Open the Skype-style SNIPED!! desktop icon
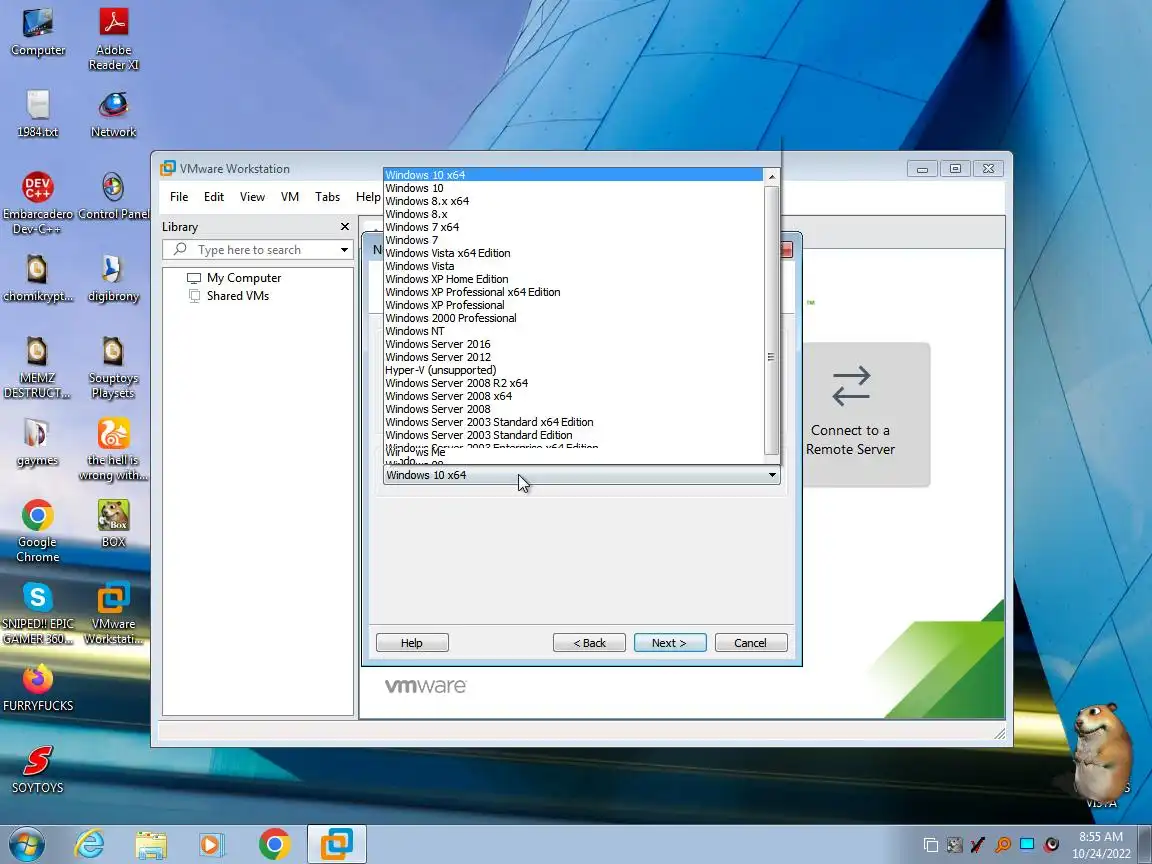 tap(37, 613)
